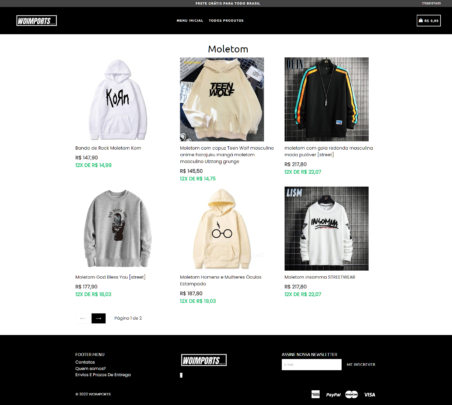Image resolution: width=452 pixels, height=405 pixels.
Task: Click the Mastercard payment icon
Action: pos(351,394)
